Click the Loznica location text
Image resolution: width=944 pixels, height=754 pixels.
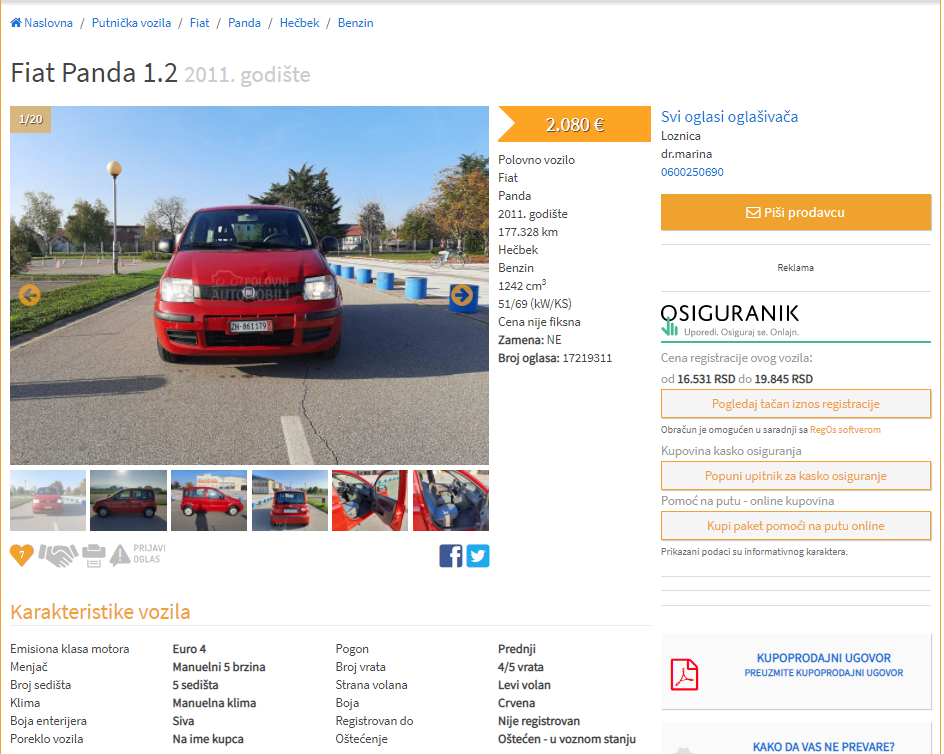(681, 136)
